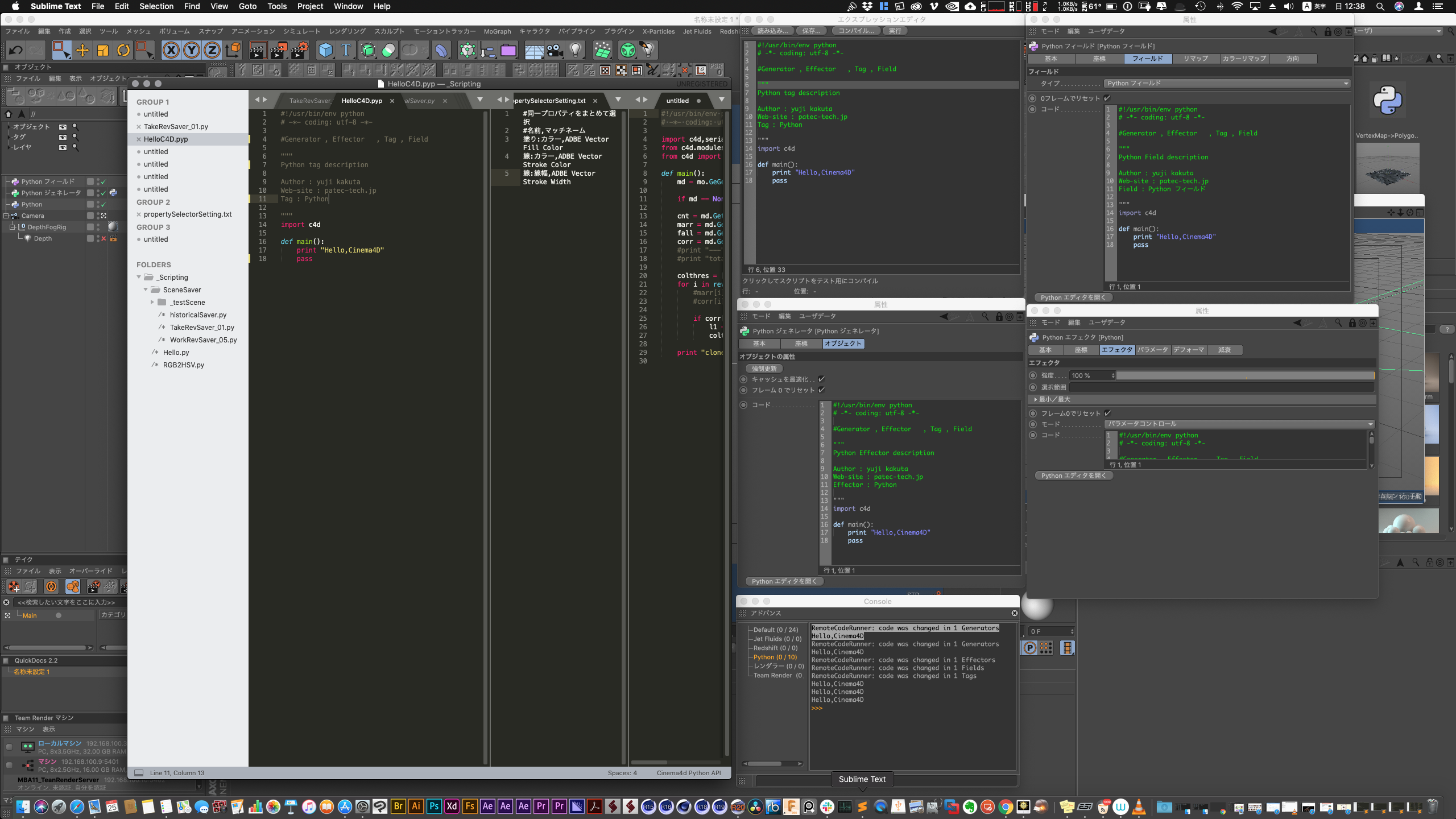Screen dimensions: 1456x819
Task: Switch to the リマップ tab
Action: [1195, 59]
